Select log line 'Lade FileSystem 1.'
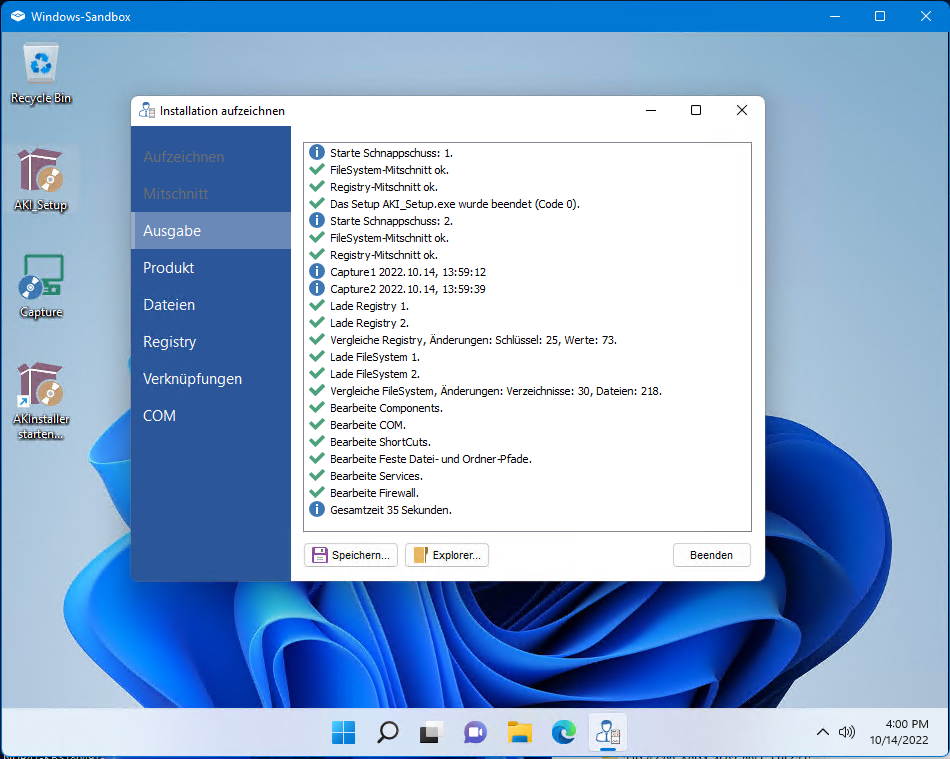 [x=375, y=357]
